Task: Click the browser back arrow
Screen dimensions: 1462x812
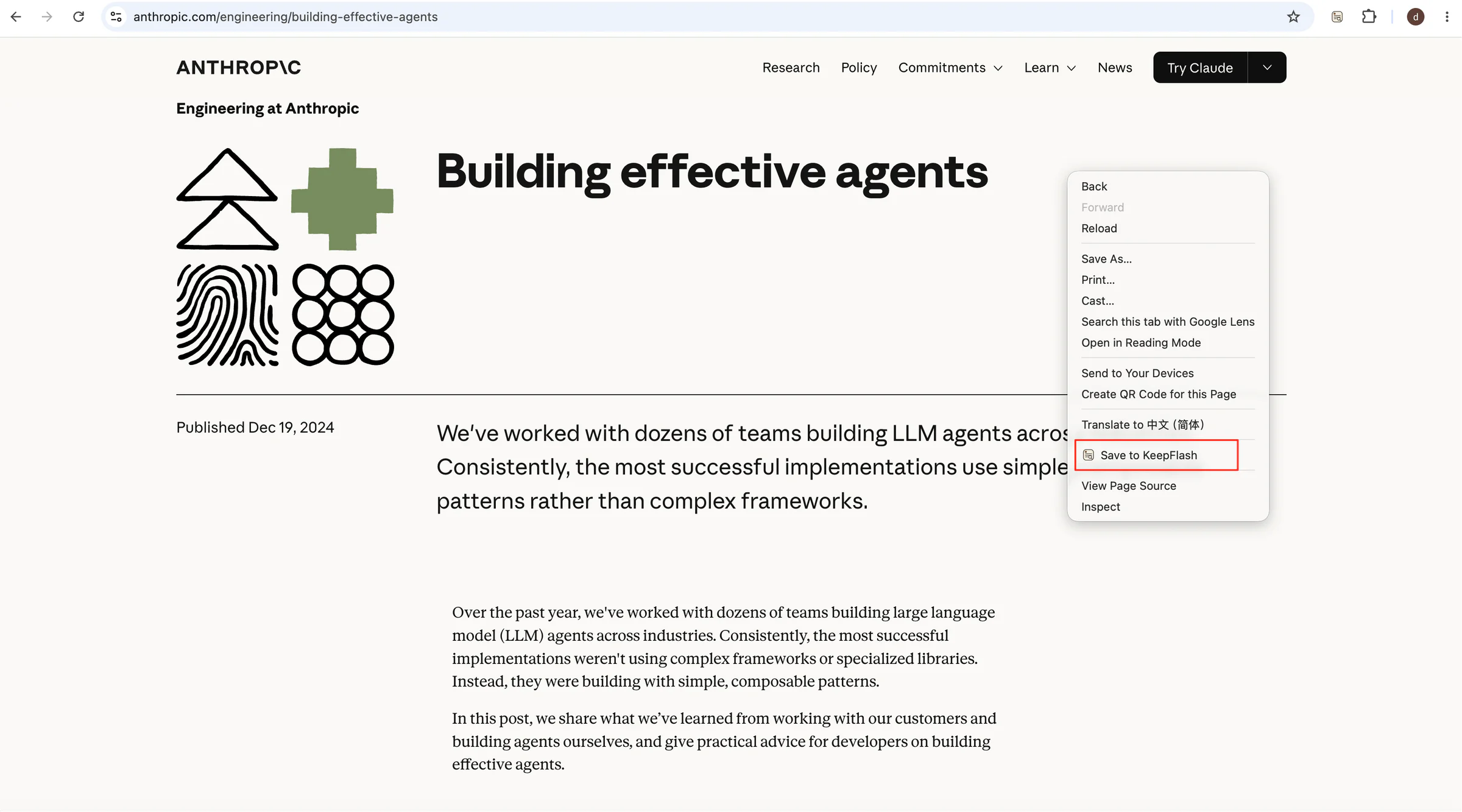Action: 16,17
